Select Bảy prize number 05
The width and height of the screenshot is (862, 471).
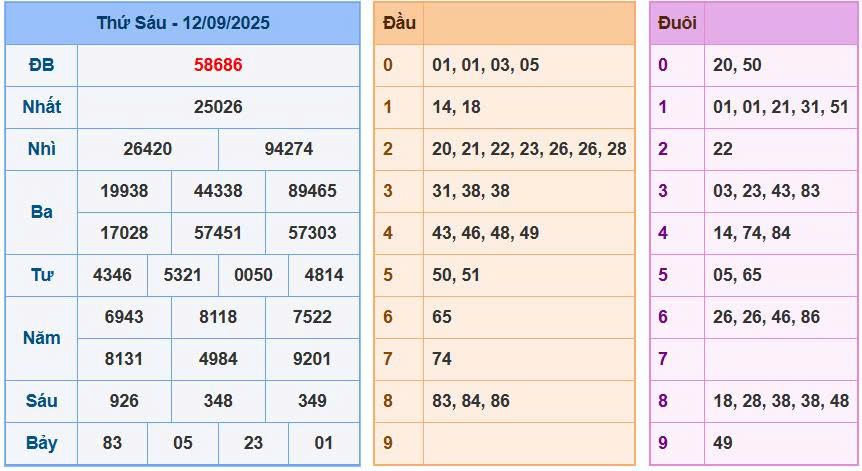(183, 443)
